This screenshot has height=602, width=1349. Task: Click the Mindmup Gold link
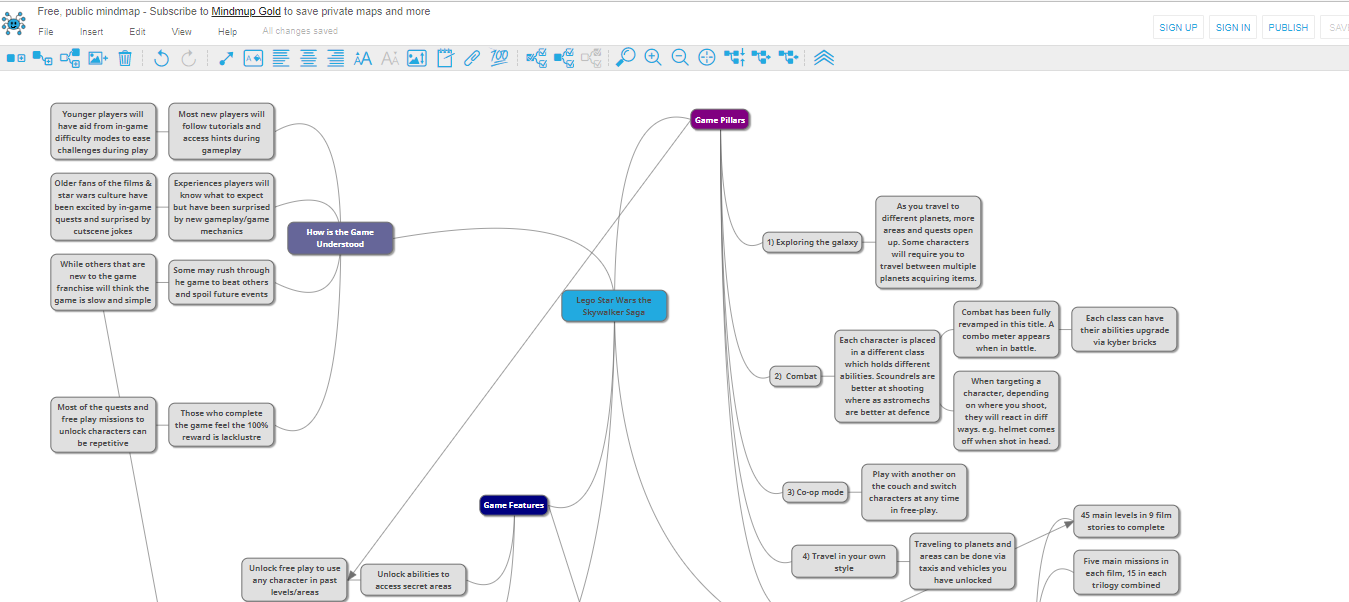(x=246, y=12)
